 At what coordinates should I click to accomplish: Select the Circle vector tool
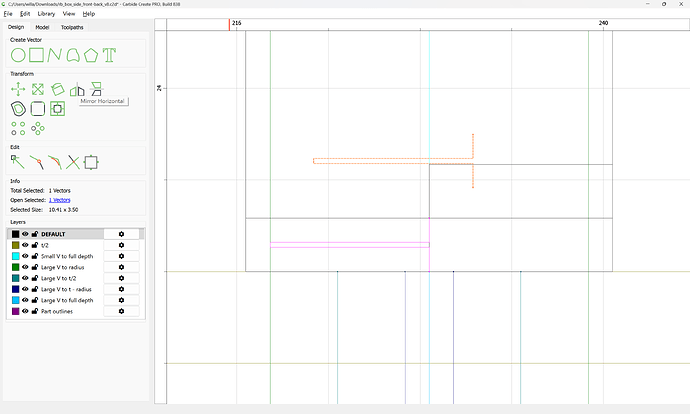pos(18,54)
